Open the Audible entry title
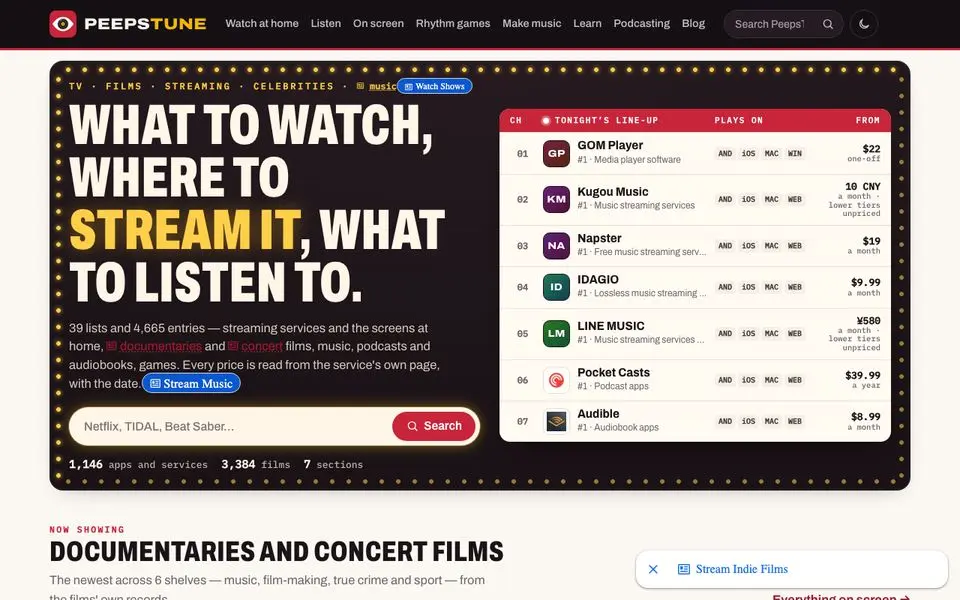 pyautogui.click(x=598, y=414)
